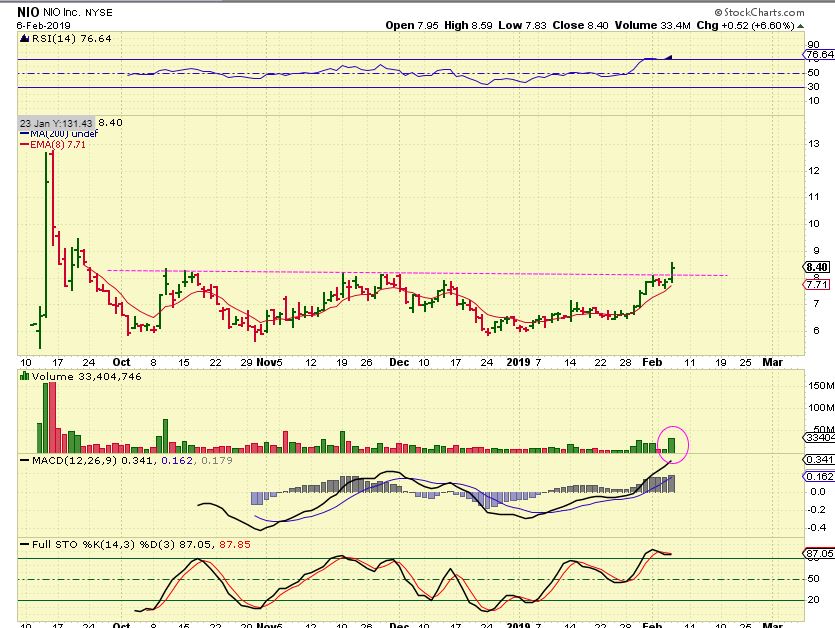This screenshot has height=628, width=835.
Task: Click the red EMA(8) legend marker
Action: (x=23, y=145)
